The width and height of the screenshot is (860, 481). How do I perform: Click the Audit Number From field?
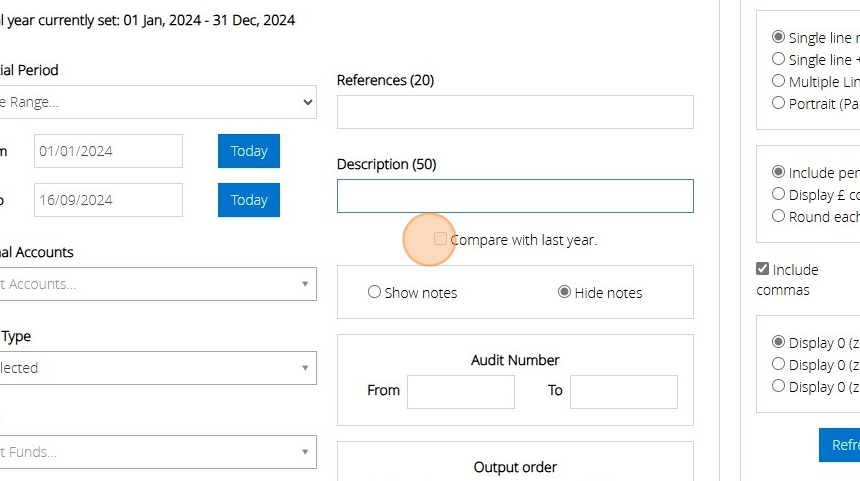461,391
